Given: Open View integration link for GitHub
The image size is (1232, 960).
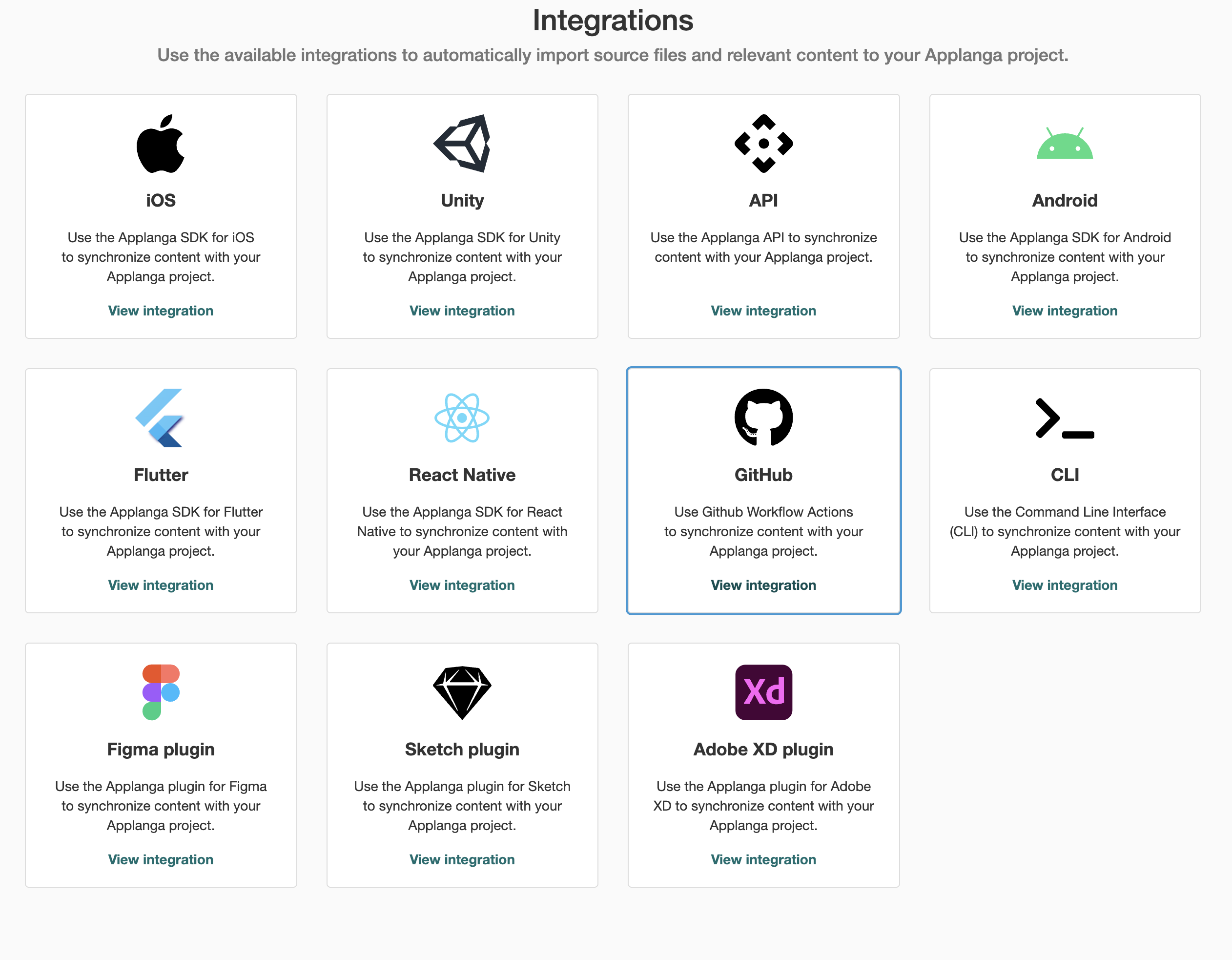Looking at the screenshot, I should (763, 585).
